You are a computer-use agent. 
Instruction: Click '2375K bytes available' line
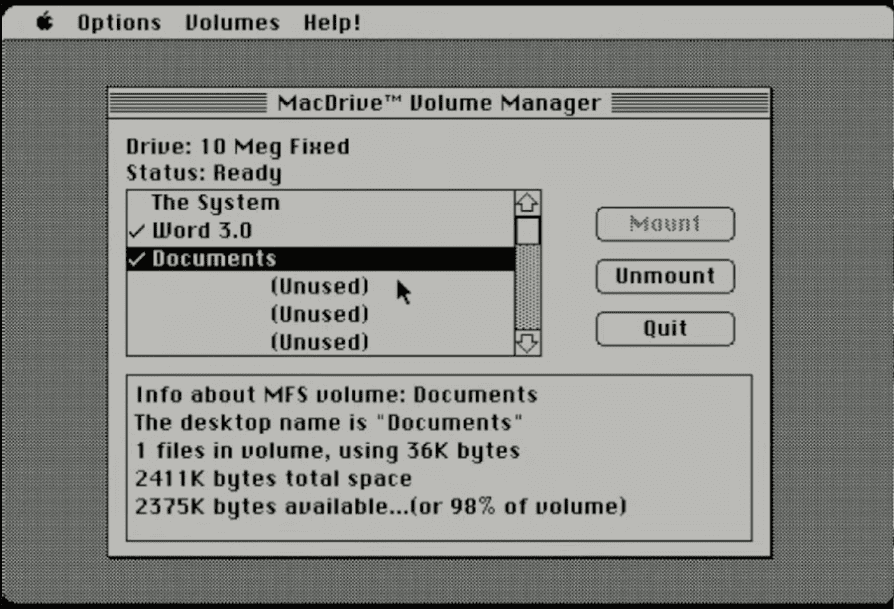click(x=381, y=506)
